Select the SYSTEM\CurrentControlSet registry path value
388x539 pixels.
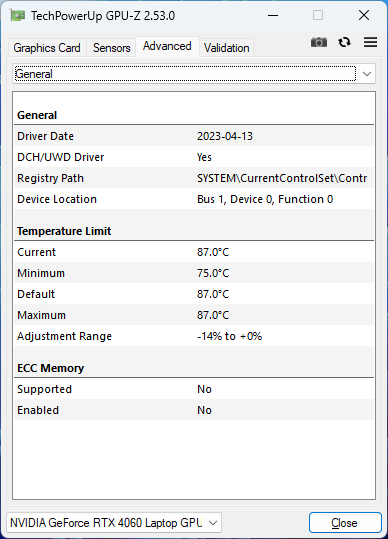(x=282, y=178)
